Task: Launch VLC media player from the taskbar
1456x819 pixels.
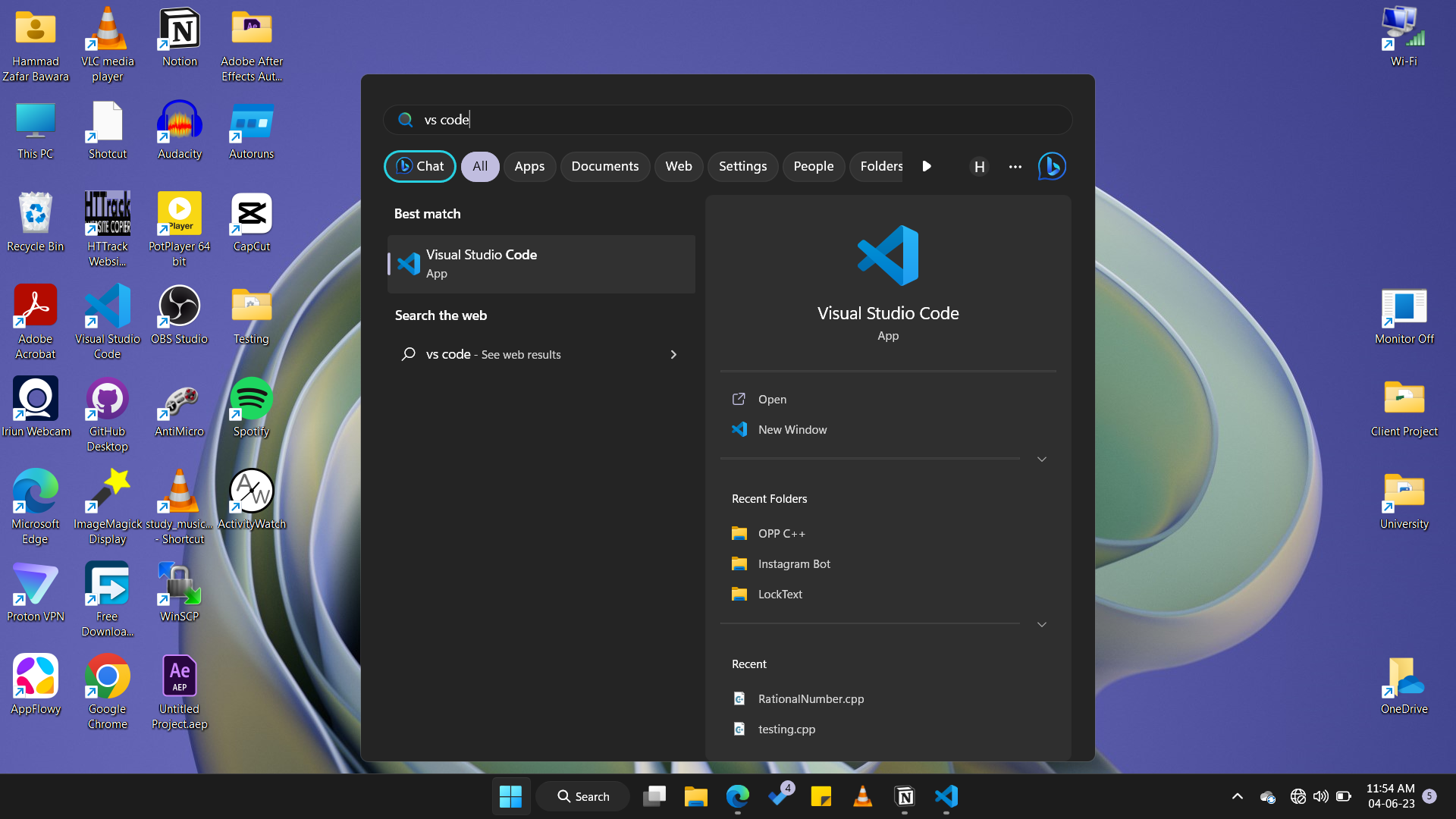Action: [863, 796]
